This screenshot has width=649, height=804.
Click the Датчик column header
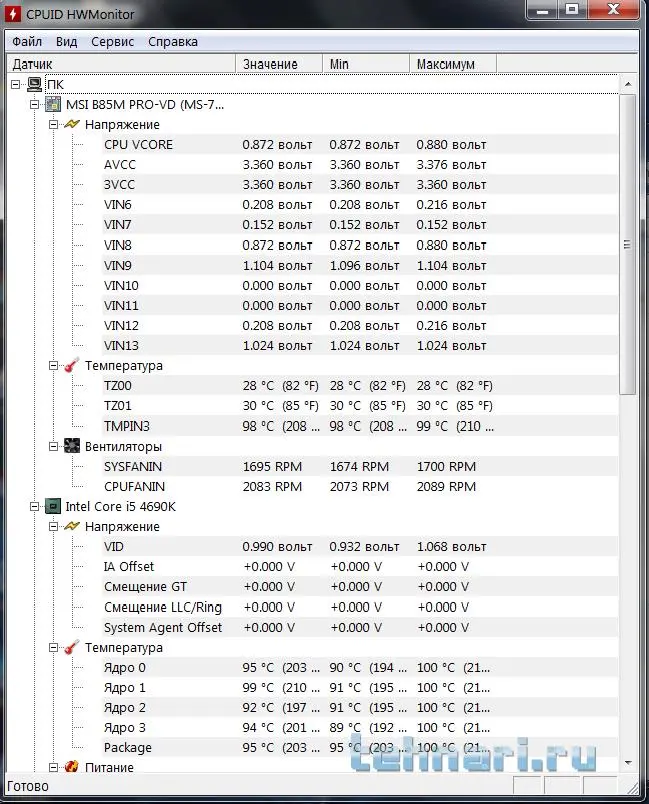pos(121,64)
